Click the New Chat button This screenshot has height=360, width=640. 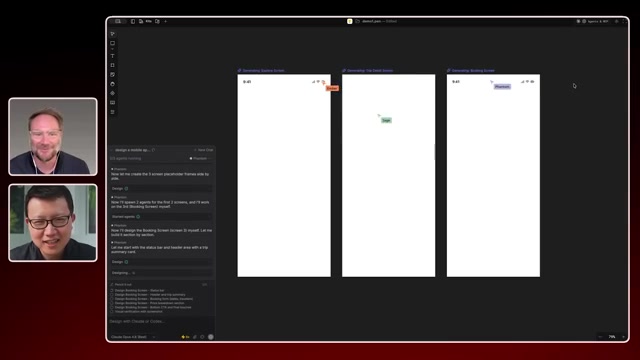click(x=204, y=150)
